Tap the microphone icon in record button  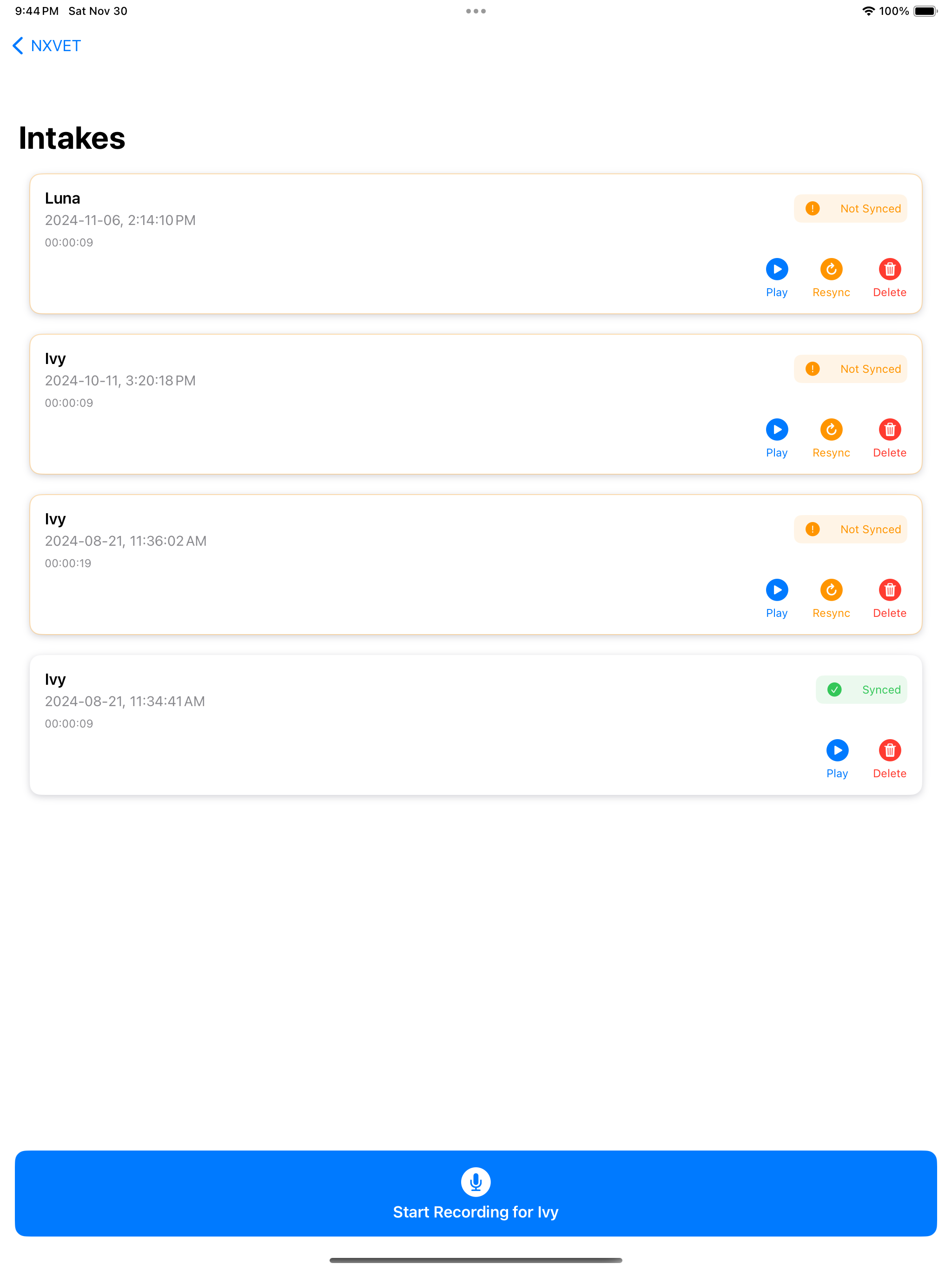coord(476,1182)
